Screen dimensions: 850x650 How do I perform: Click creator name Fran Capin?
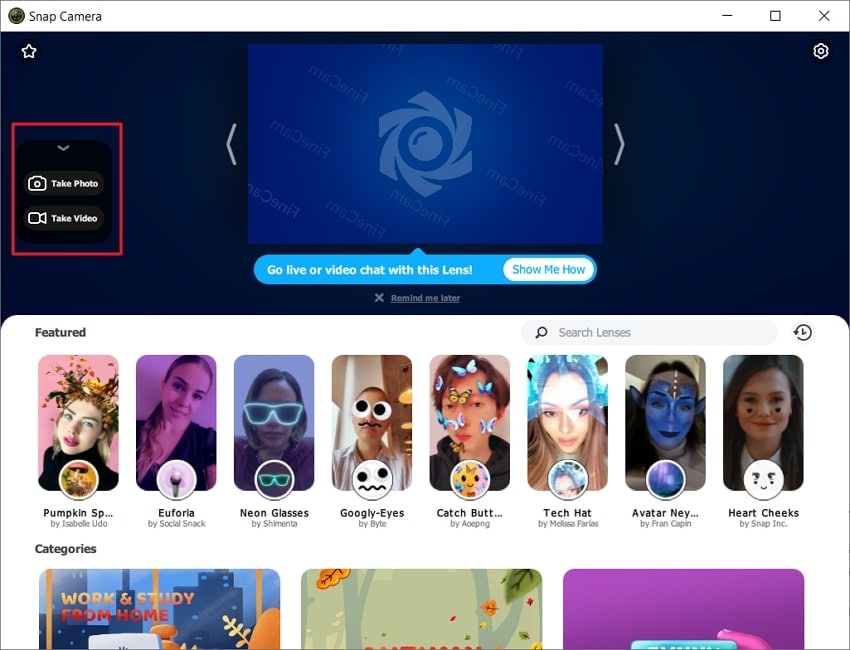click(671, 524)
